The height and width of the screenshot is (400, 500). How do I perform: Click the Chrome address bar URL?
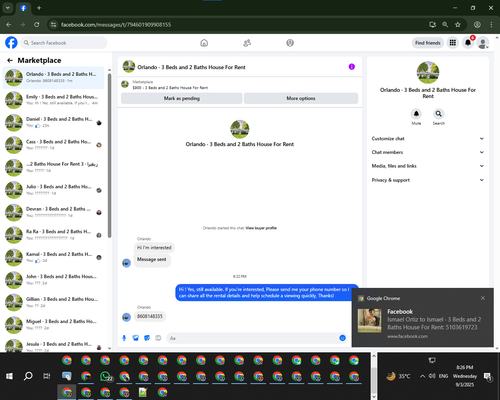116,25
